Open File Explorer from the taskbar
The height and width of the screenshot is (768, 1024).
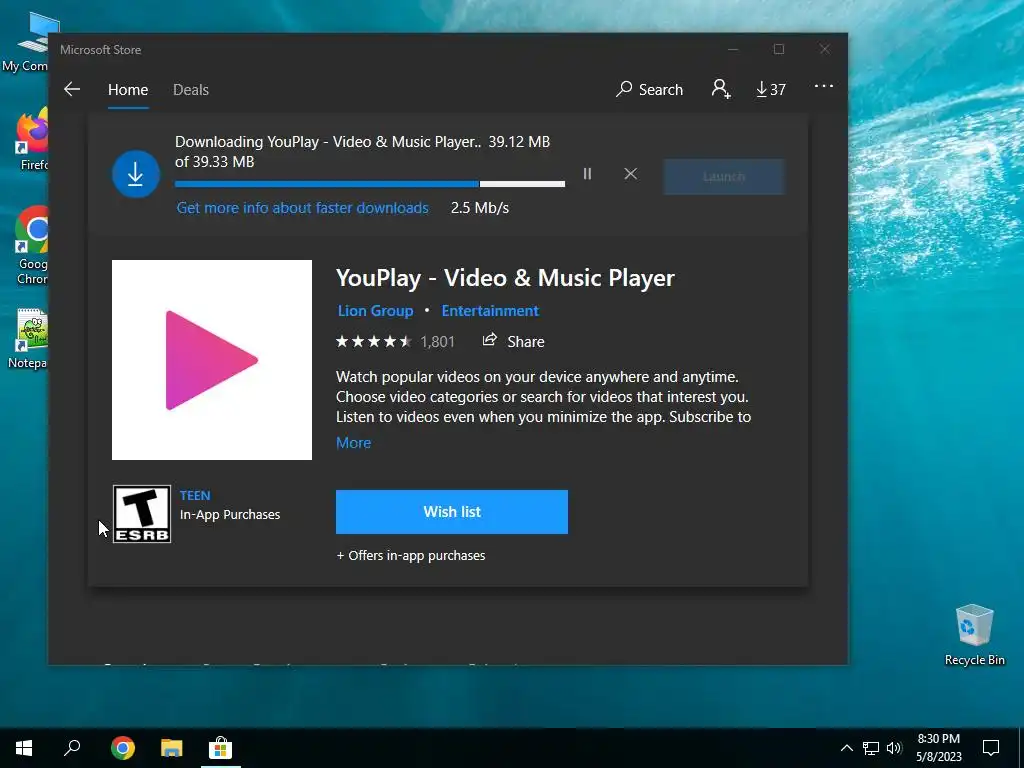[x=172, y=748]
